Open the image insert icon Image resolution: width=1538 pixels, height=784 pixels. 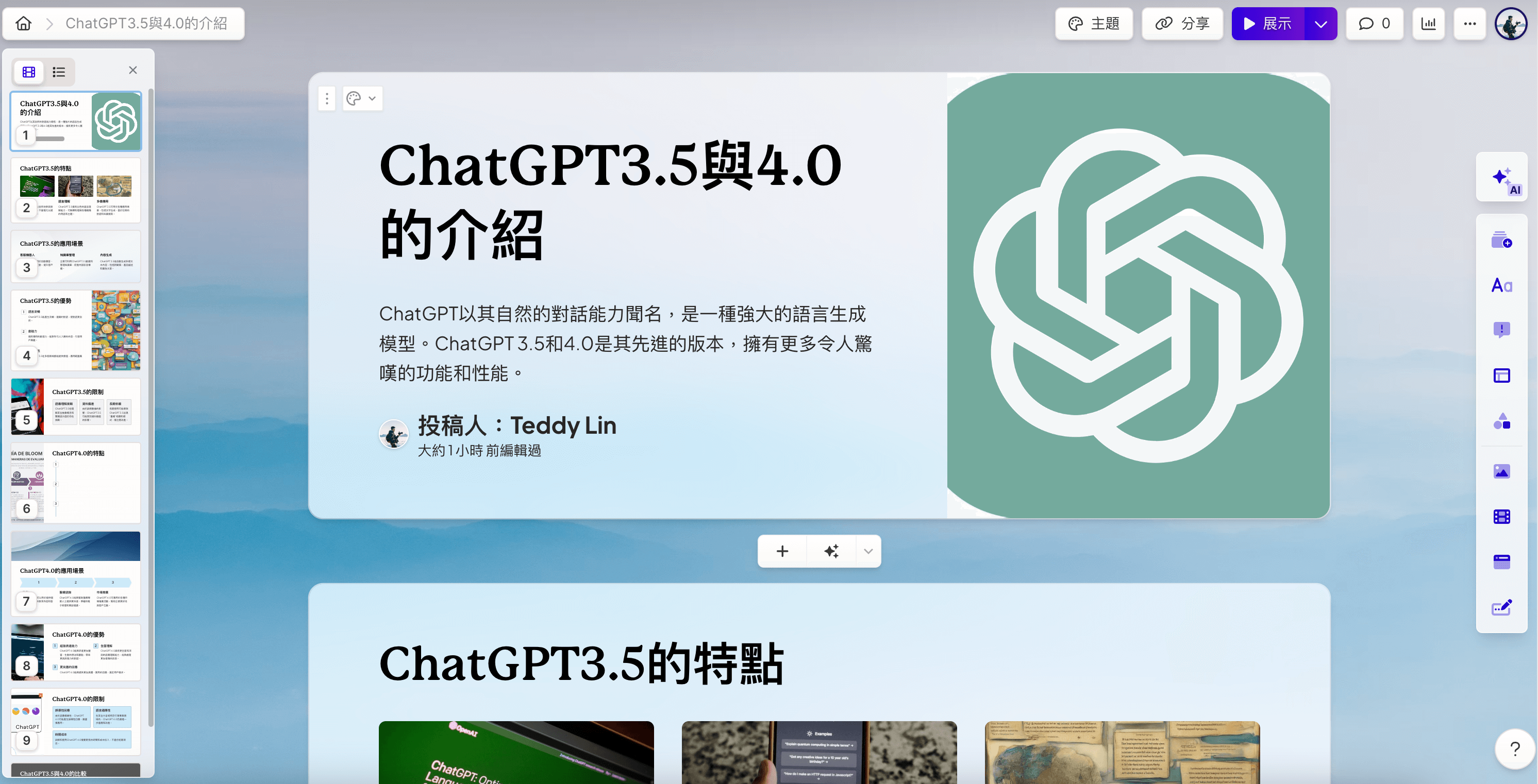click(x=1501, y=471)
